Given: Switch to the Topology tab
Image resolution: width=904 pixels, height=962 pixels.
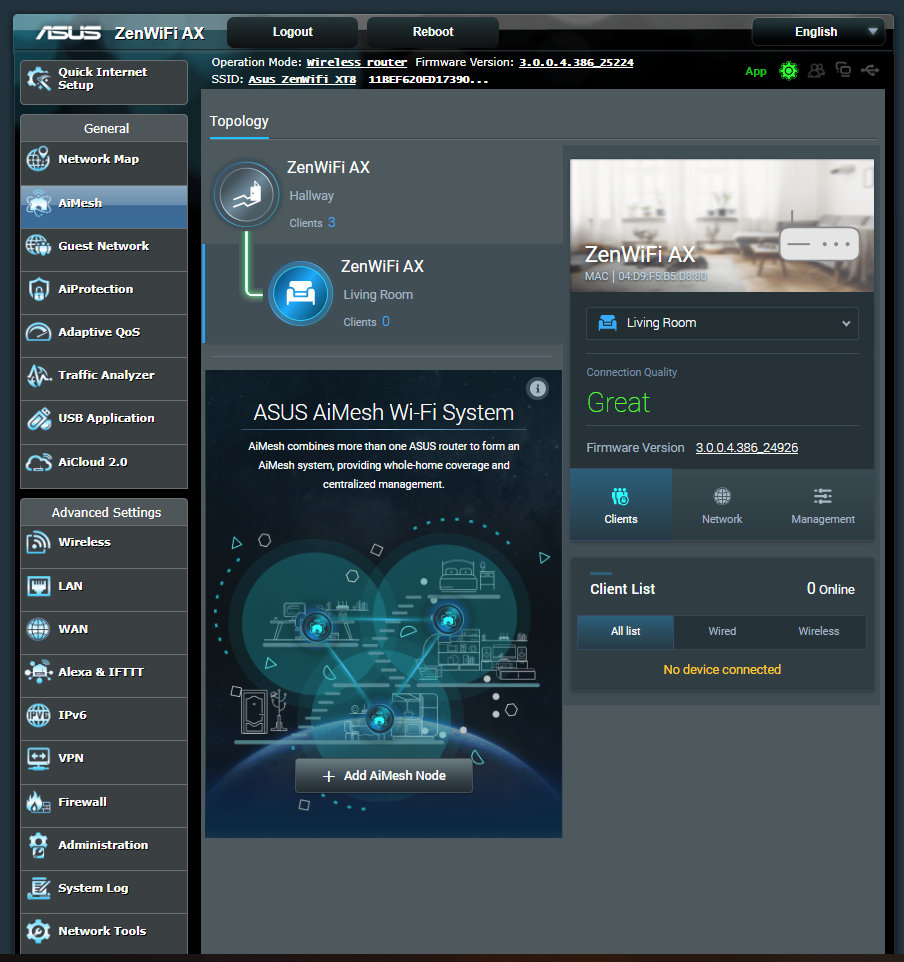Looking at the screenshot, I should coord(239,121).
